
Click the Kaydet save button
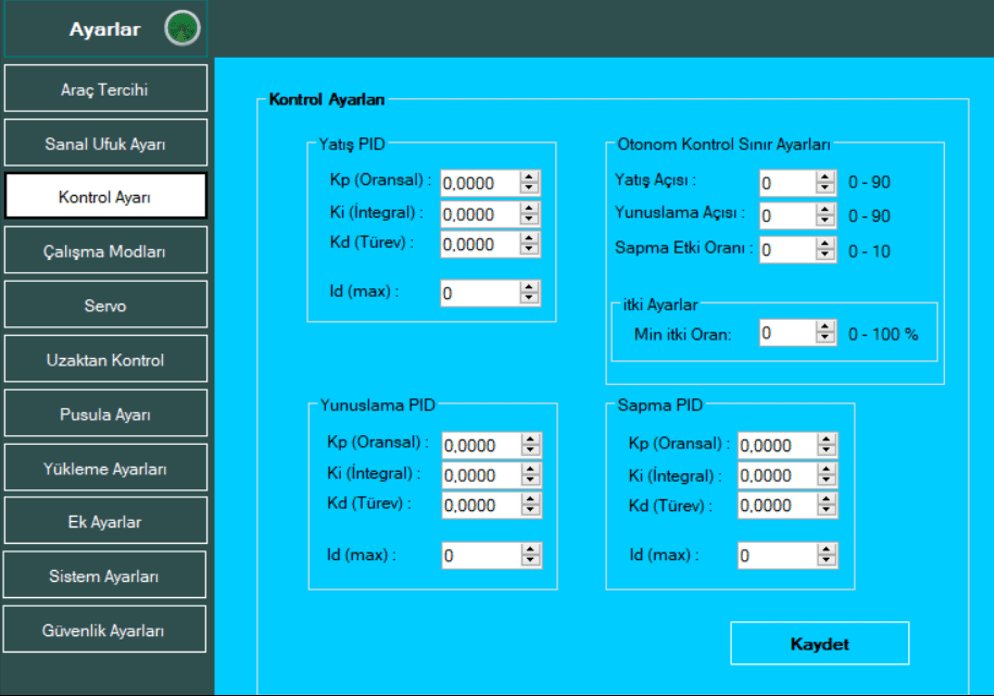[x=820, y=643]
